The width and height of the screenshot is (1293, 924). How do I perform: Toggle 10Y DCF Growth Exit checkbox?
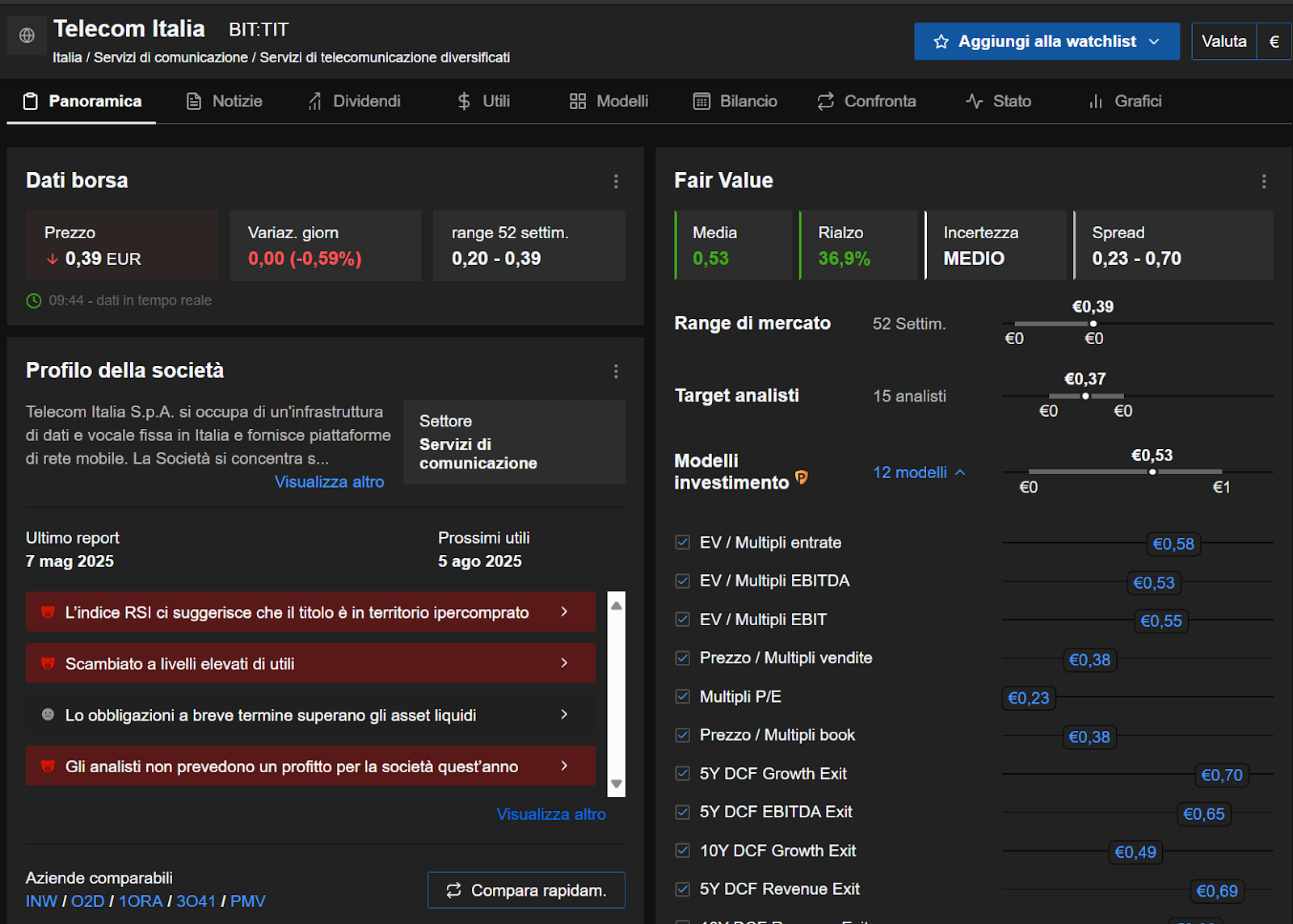pyautogui.click(x=683, y=850)
